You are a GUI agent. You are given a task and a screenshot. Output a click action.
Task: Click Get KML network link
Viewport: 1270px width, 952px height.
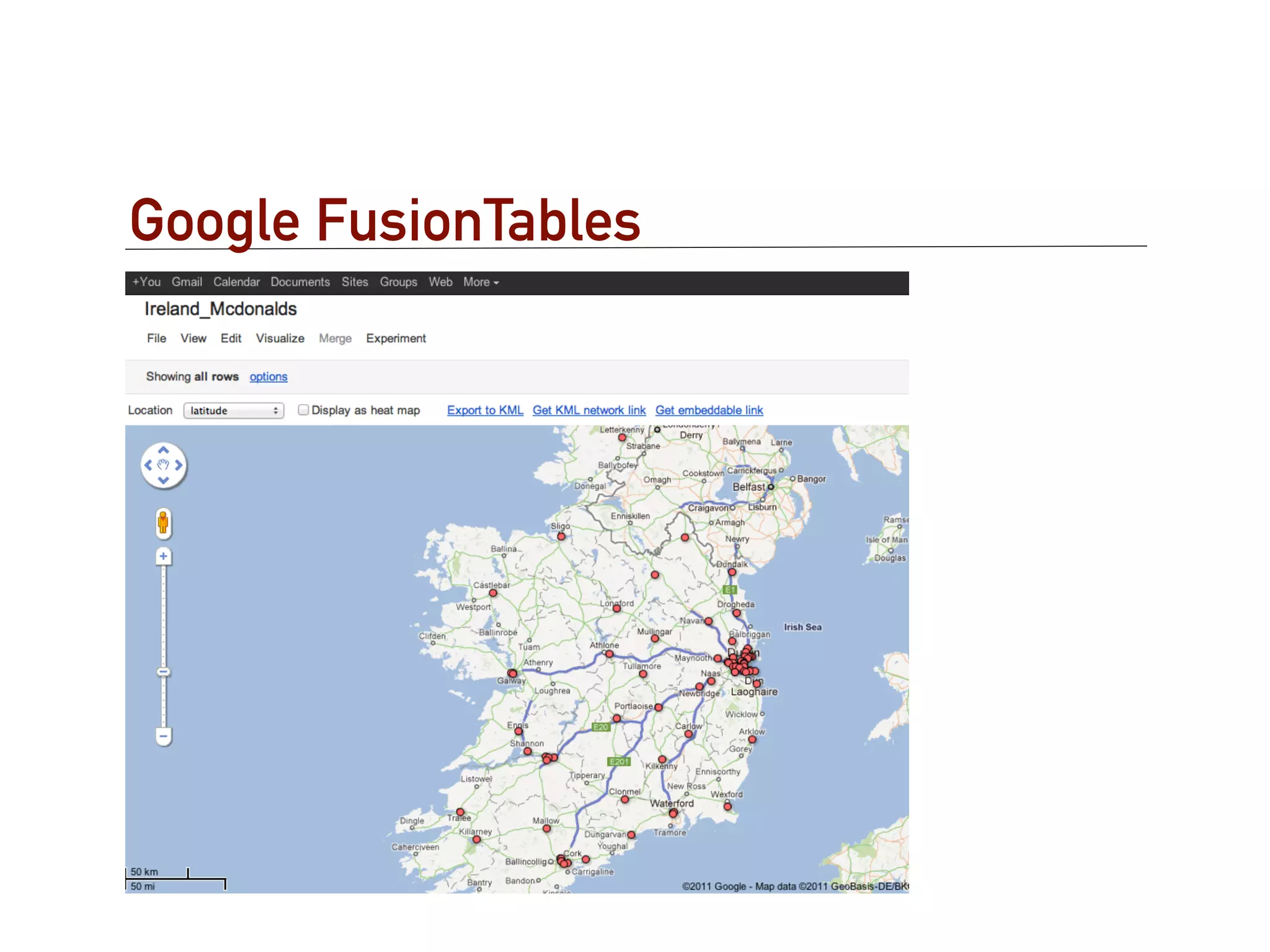[x=589, y=410]
